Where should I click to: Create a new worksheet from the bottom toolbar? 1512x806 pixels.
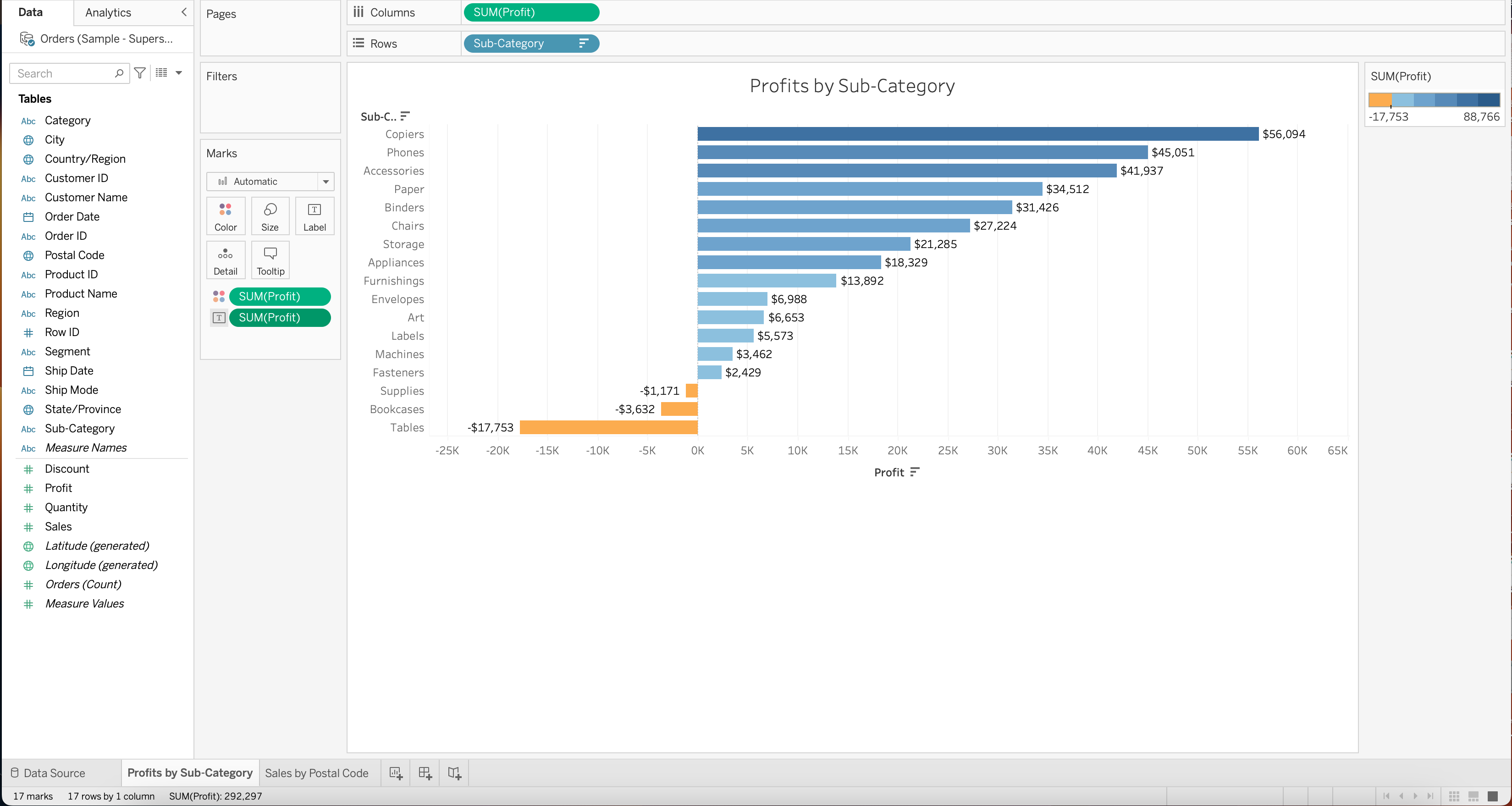[395, 773]
